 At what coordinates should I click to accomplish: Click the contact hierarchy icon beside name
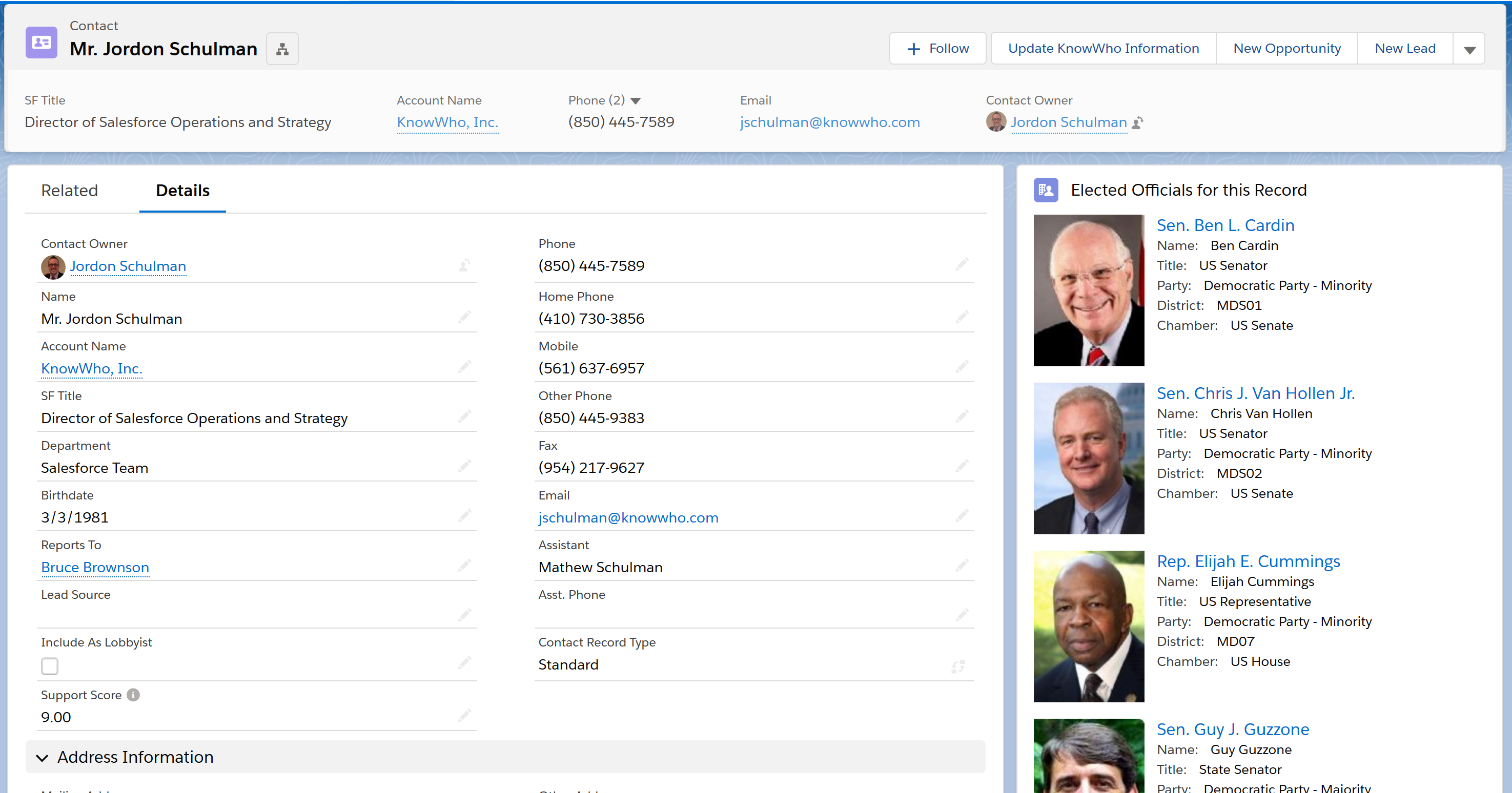point(282,49)
